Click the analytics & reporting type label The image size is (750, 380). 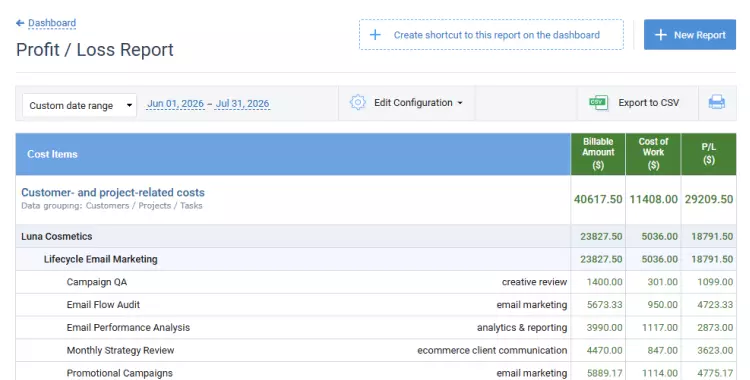[x=522, y=328]
